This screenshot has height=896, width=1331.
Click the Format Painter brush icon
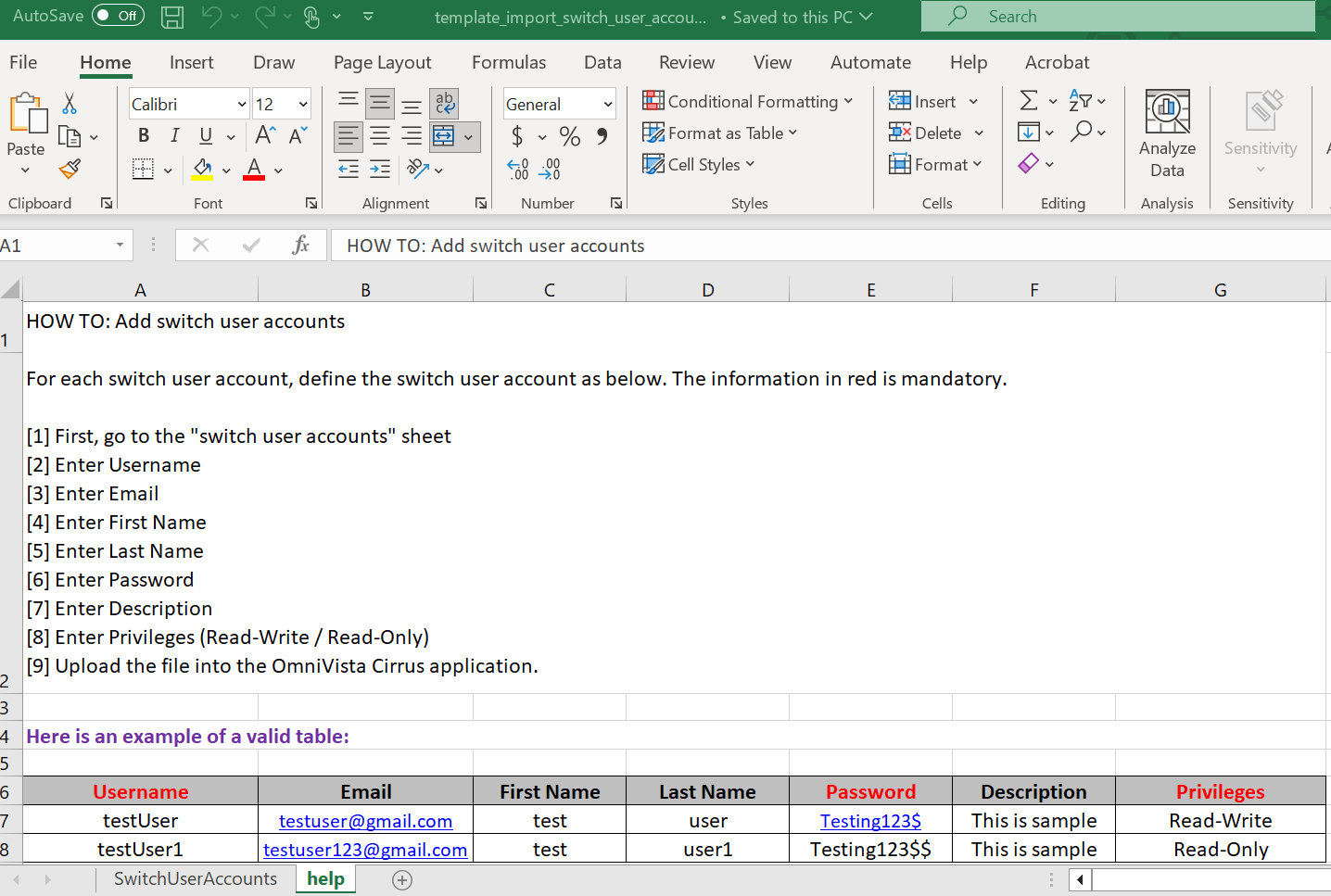click(x=70, y=169)
